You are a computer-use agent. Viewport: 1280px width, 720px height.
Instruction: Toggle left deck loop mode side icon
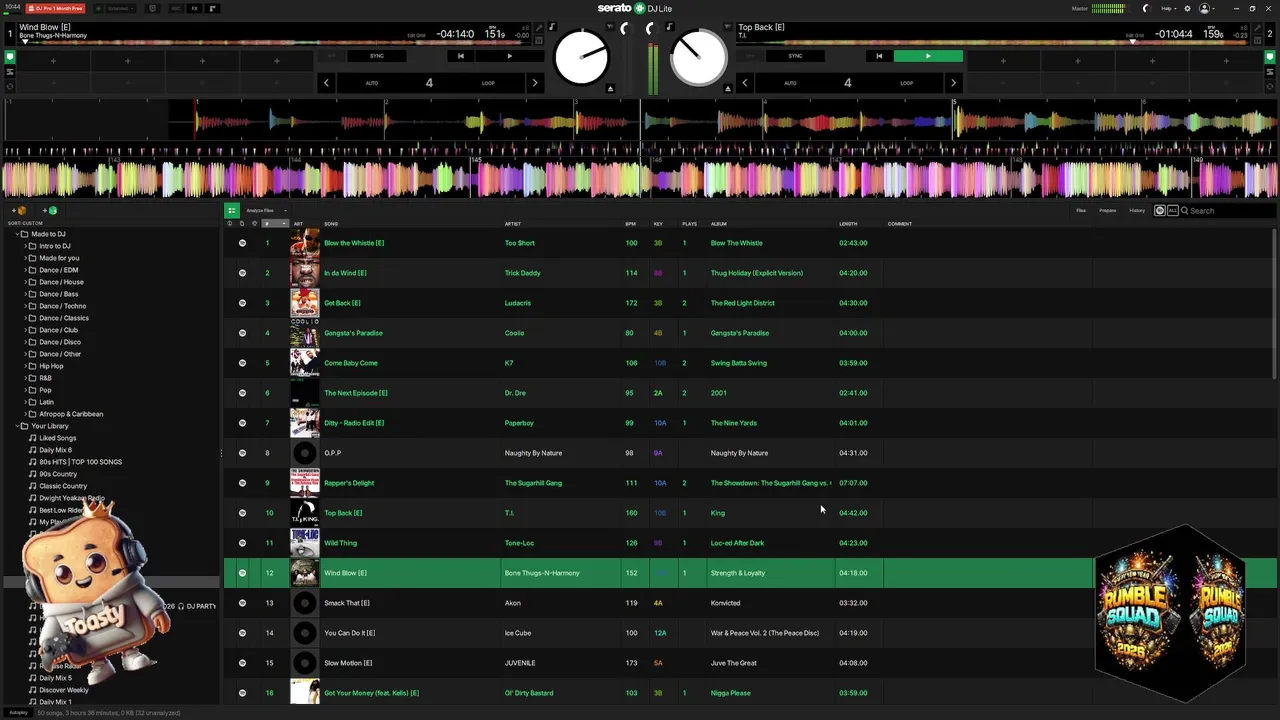10,86
